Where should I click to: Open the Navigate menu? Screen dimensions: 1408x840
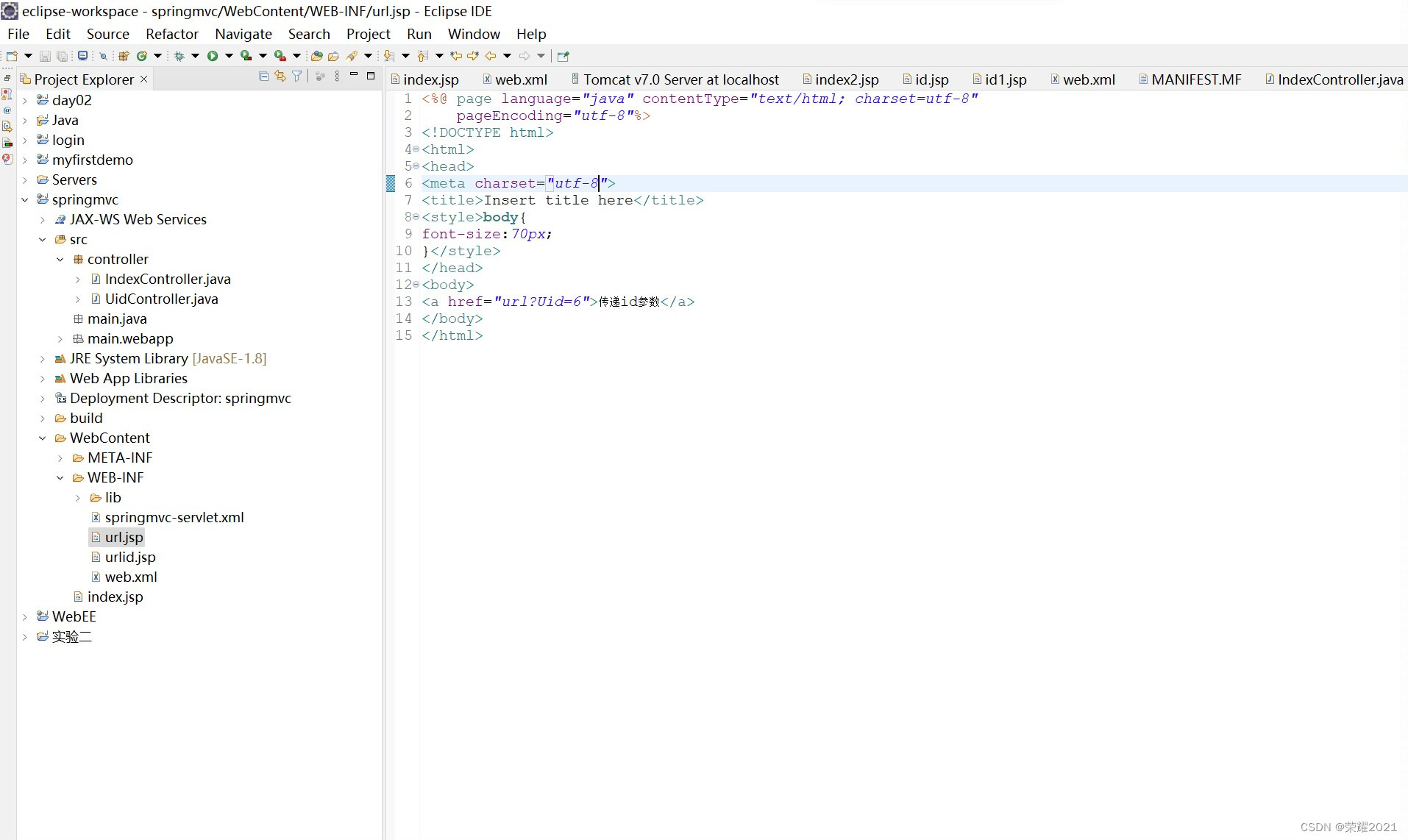click(243, 34)
